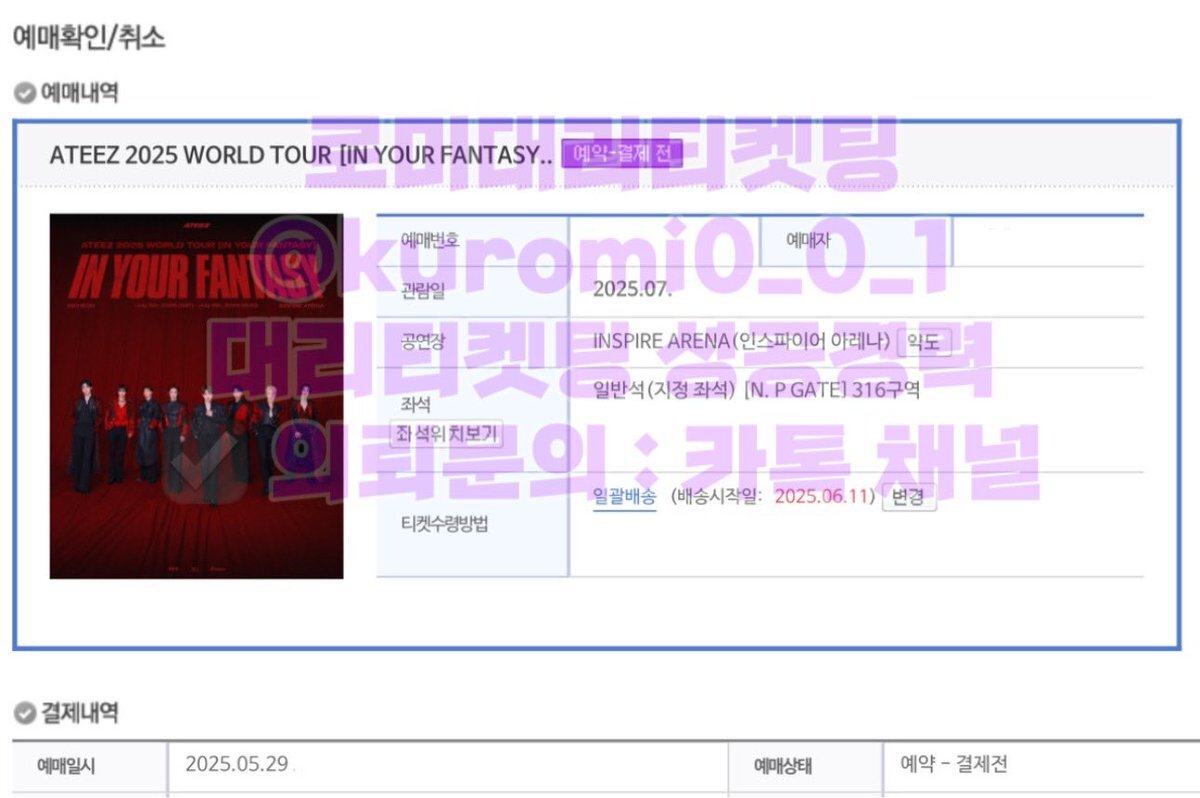Image resolution: width=1200 pixels, height=798 pixels.
Task: Click the 예약-결제 전 status badge
Action: (622, 154)
